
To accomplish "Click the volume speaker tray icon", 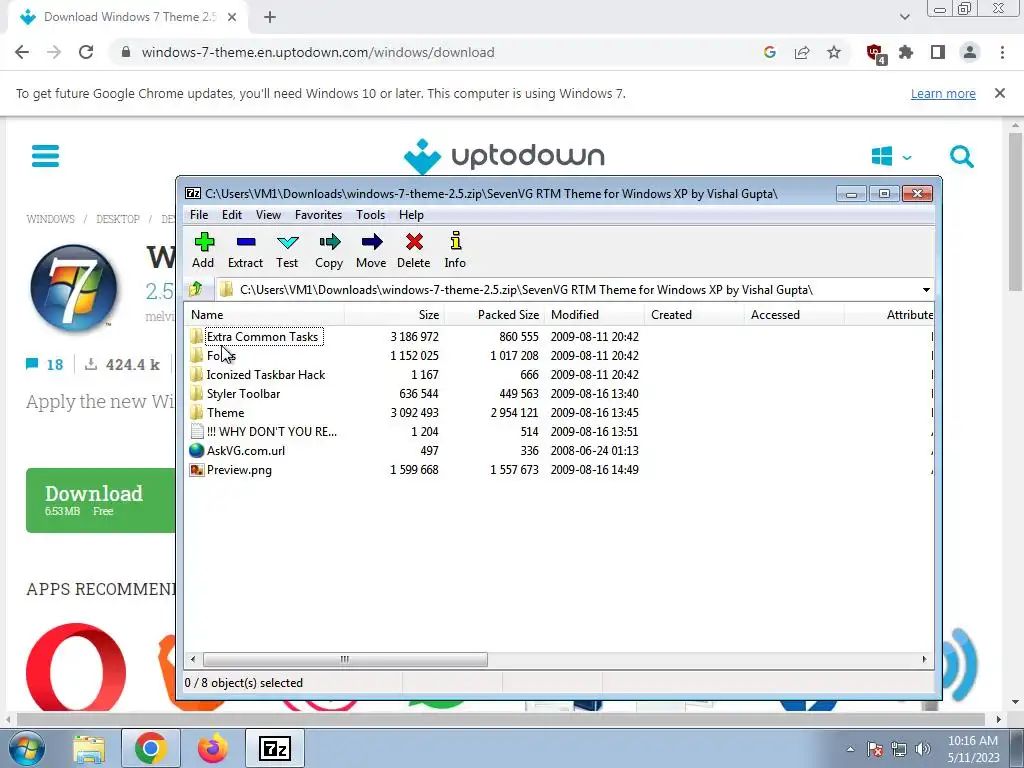I will (x=923, y=749).
